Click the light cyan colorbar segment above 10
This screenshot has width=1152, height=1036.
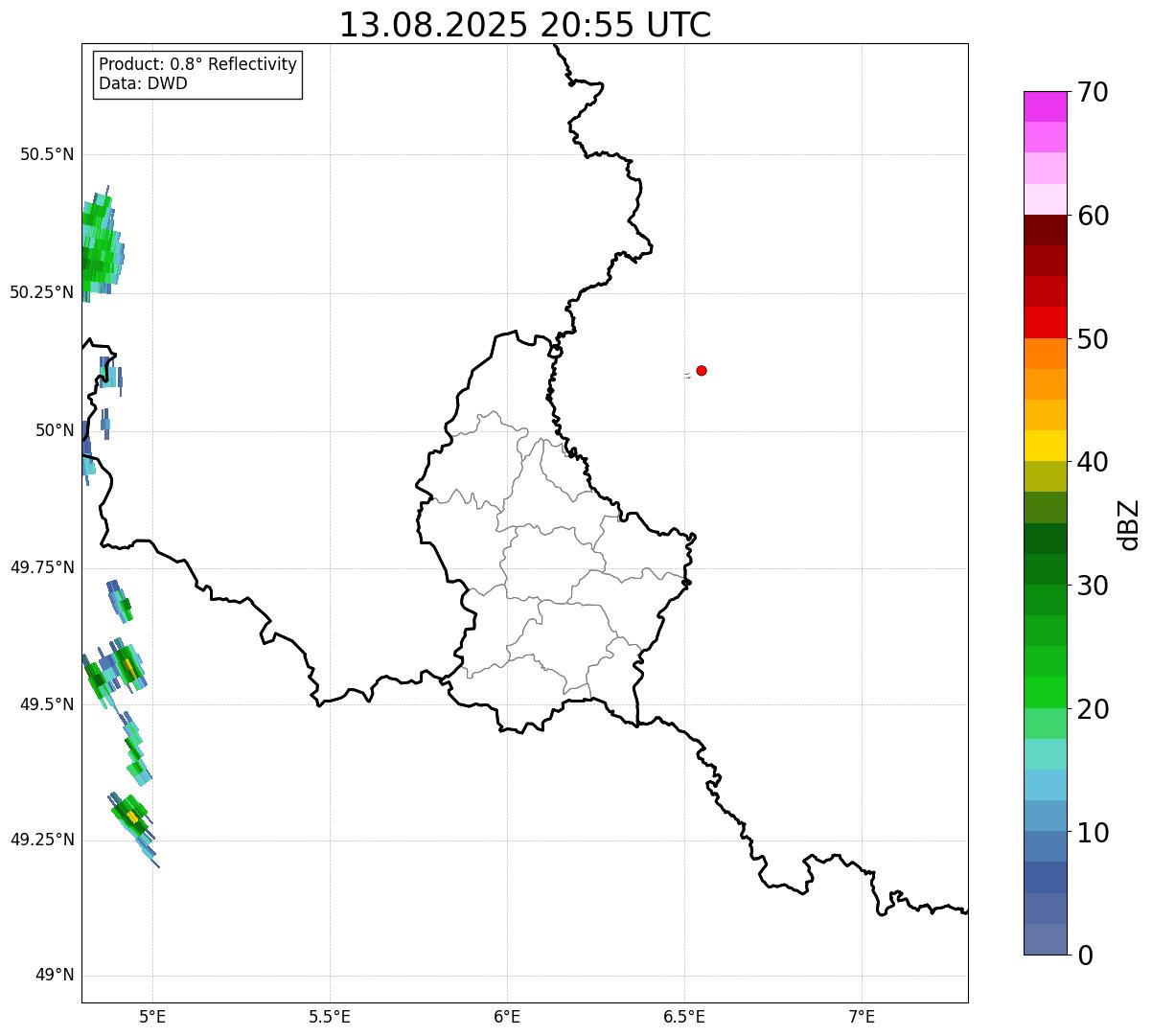pos(1045,785)
